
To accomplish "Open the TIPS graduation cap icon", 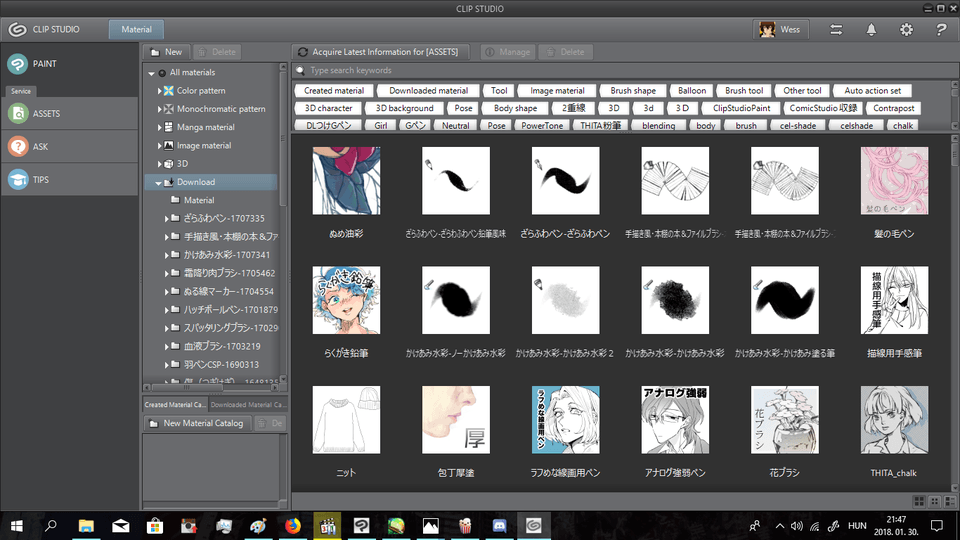I will pyautogui.click(x=17, y=180).
